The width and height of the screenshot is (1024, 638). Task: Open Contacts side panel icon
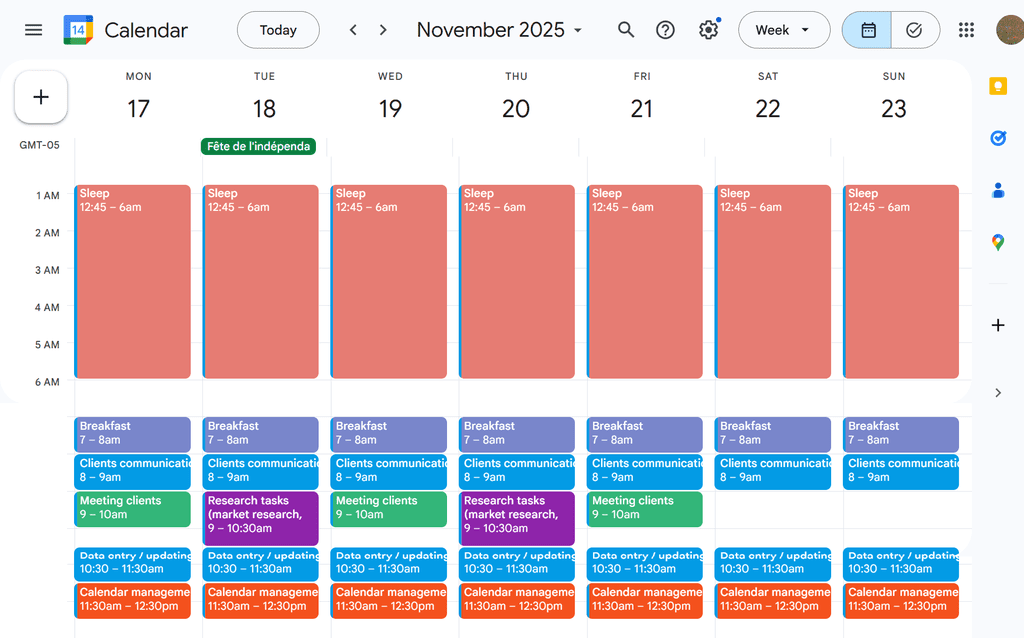(x=997, y=190)
